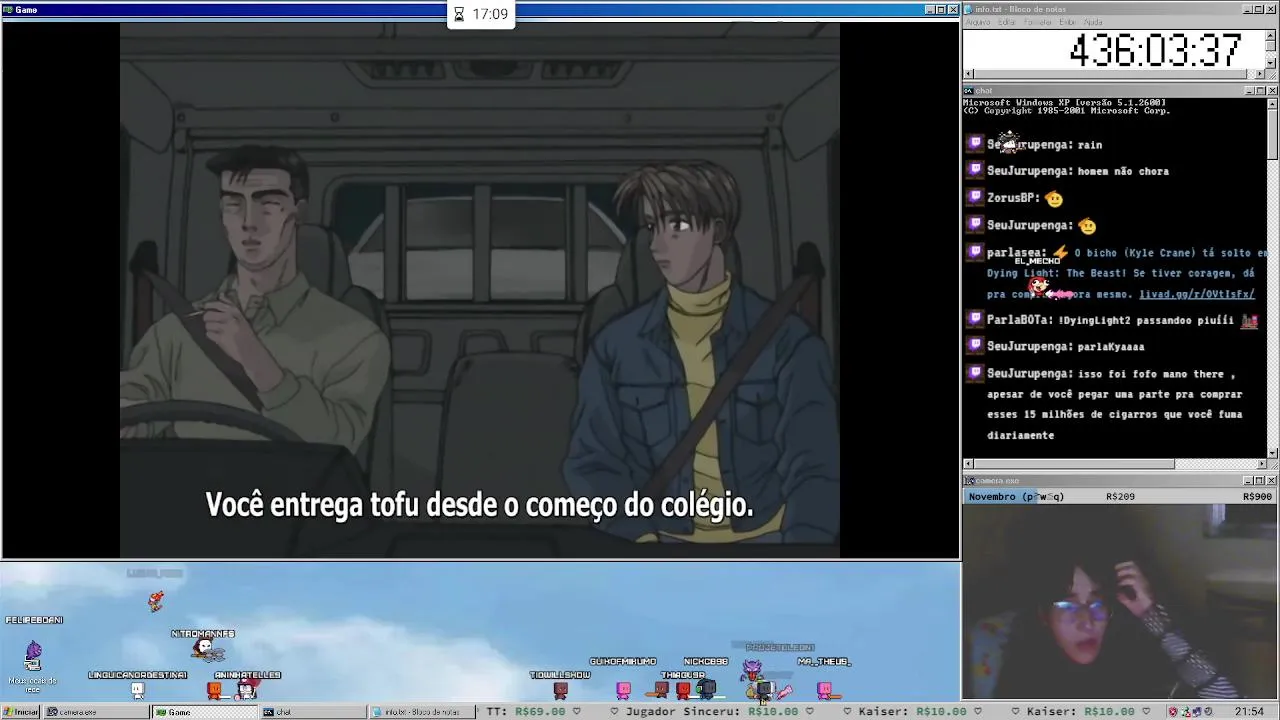The width and height of the screenshot is (1280, 720).
Task: Click the livad.gg link in chat
Action: (1197, 294)
